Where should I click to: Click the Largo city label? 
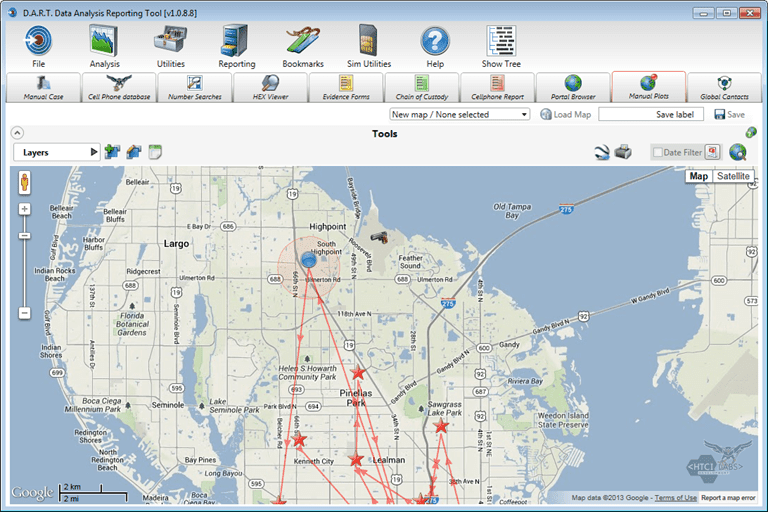pos(176,244)
